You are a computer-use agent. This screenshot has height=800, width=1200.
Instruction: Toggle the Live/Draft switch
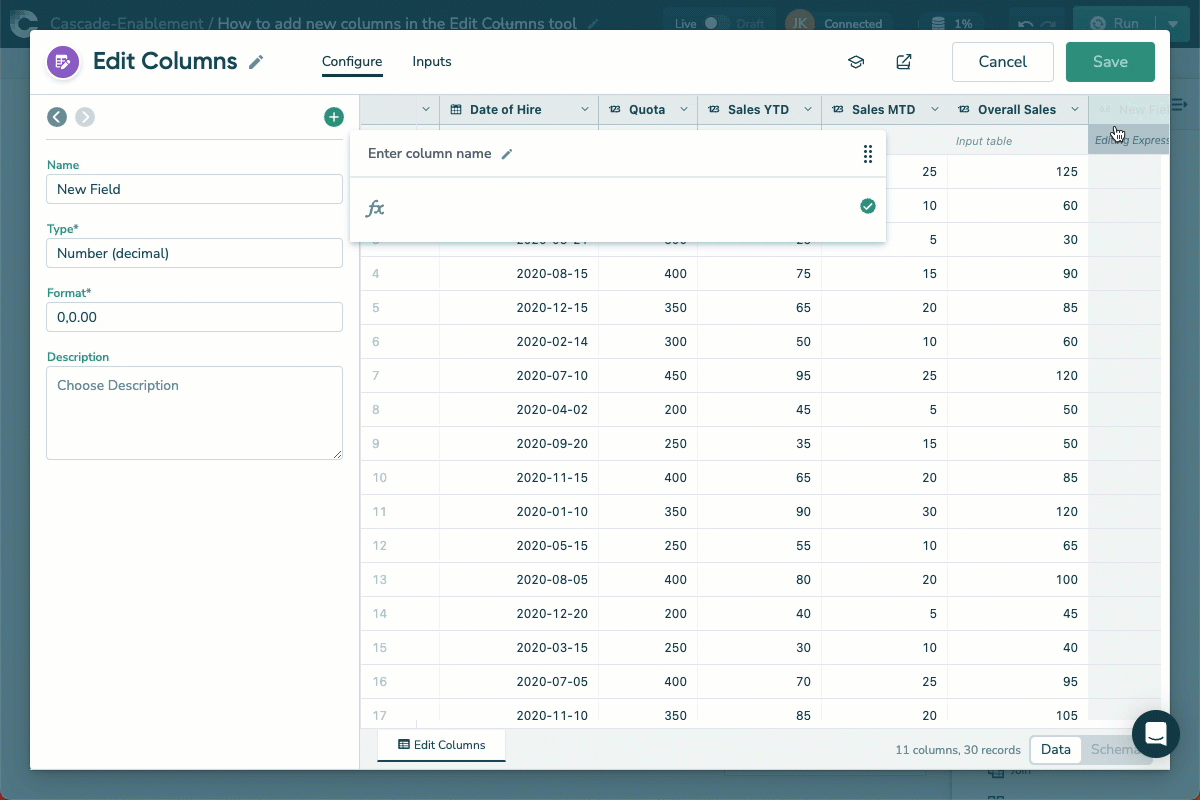pos(713,23)
